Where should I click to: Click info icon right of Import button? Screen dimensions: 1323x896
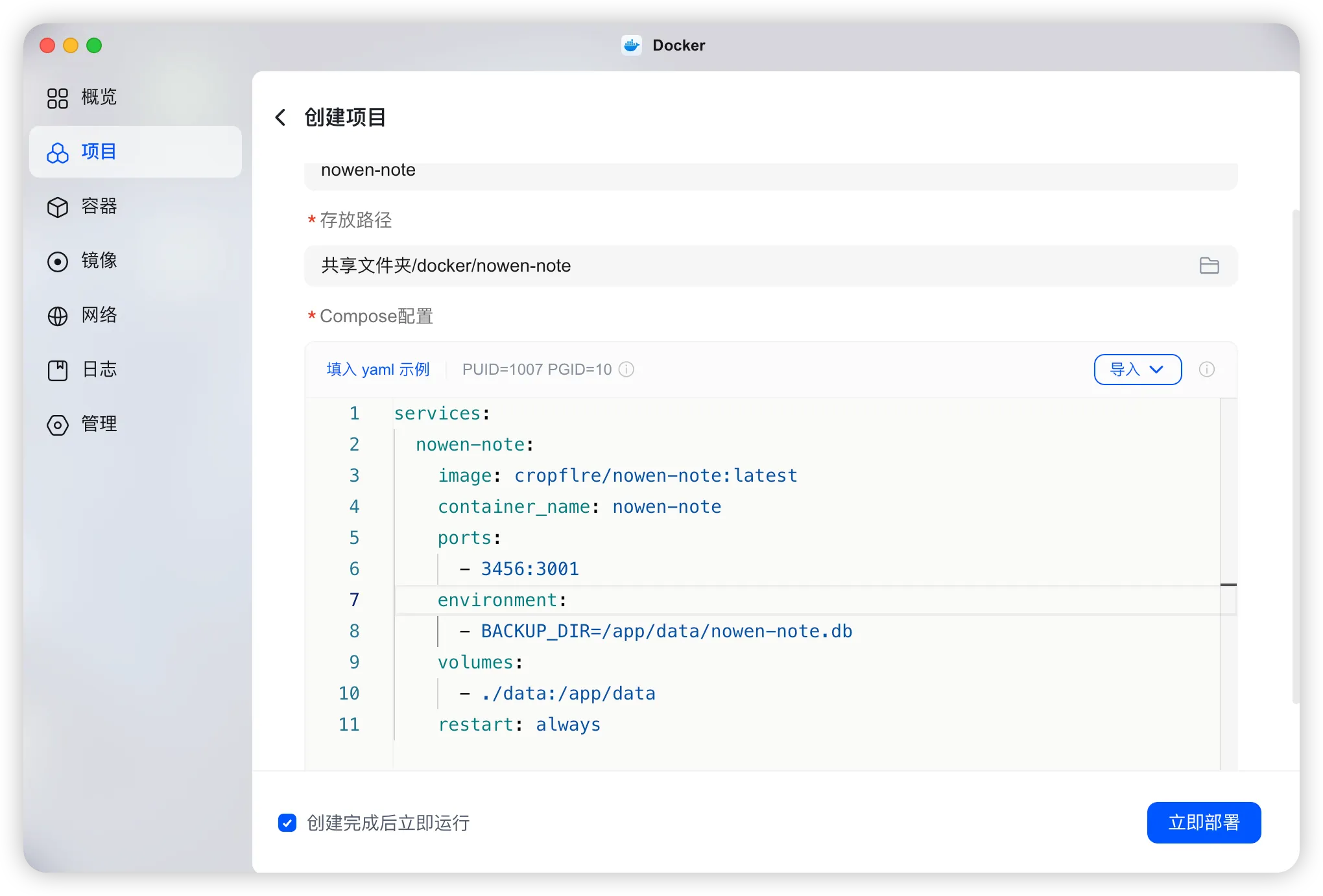tap(1207, 369)
